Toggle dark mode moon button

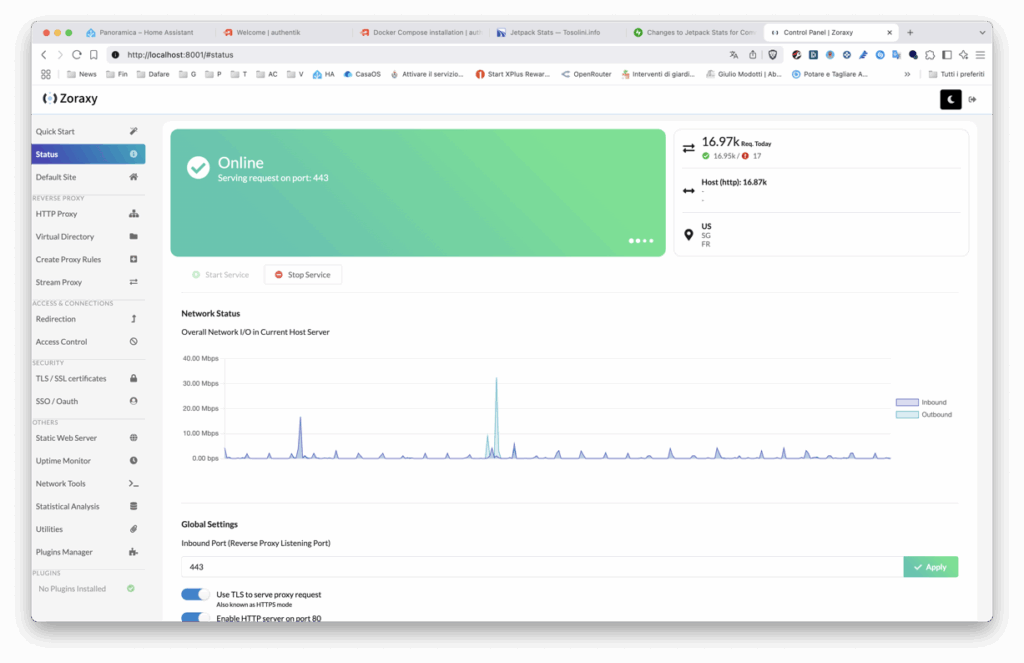tap(950, 99)
